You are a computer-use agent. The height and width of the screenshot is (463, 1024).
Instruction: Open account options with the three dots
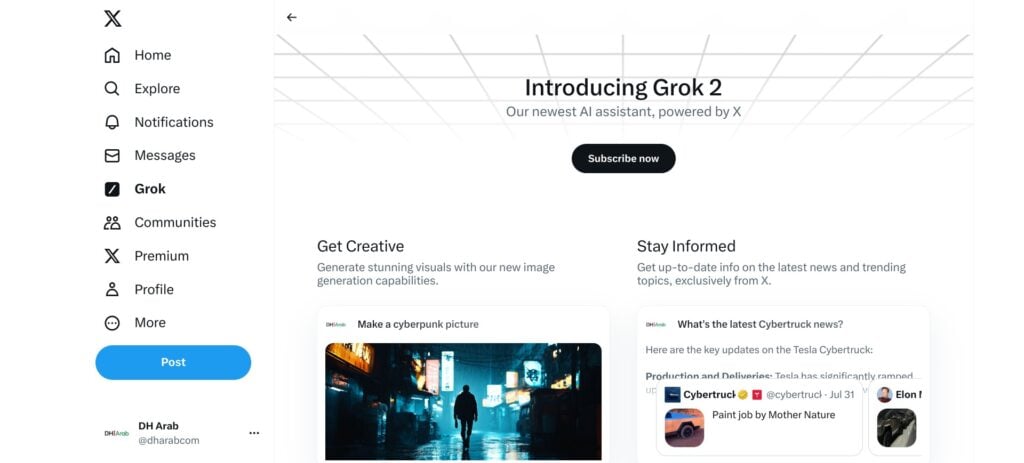pyautogui.click(x=254, y=433)
